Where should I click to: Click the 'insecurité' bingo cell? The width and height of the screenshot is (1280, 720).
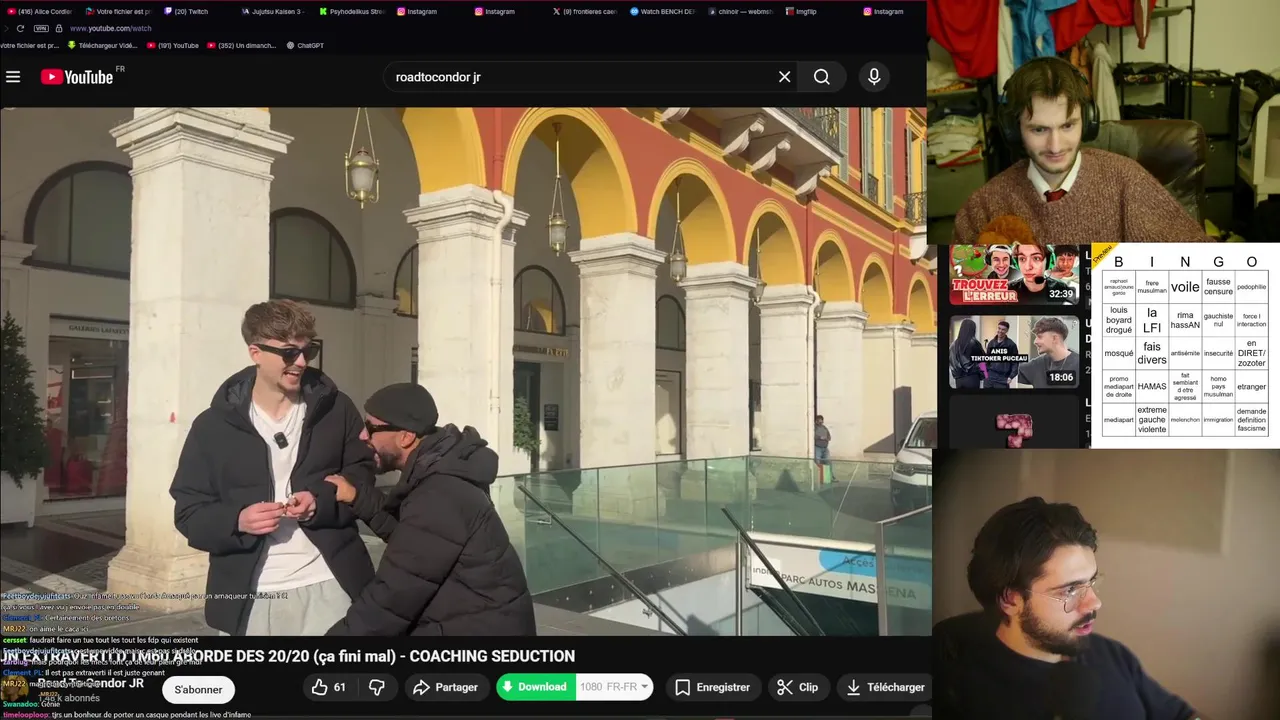pos(1218,353)
